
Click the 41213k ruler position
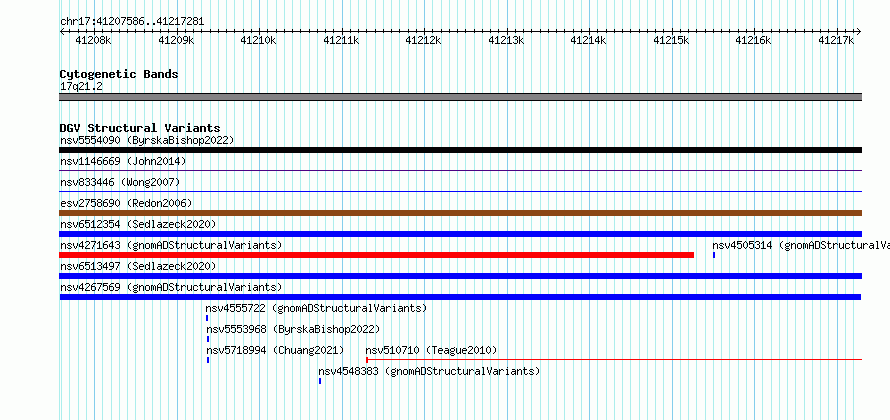[506, 40]
